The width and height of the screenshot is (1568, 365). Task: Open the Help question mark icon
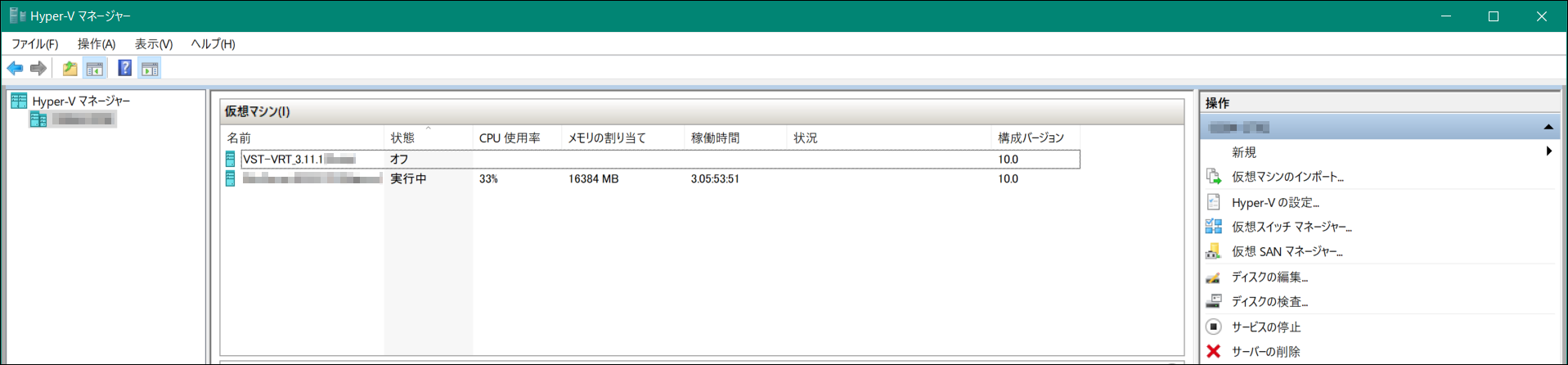pyautogui.click(x=124, y=68)
